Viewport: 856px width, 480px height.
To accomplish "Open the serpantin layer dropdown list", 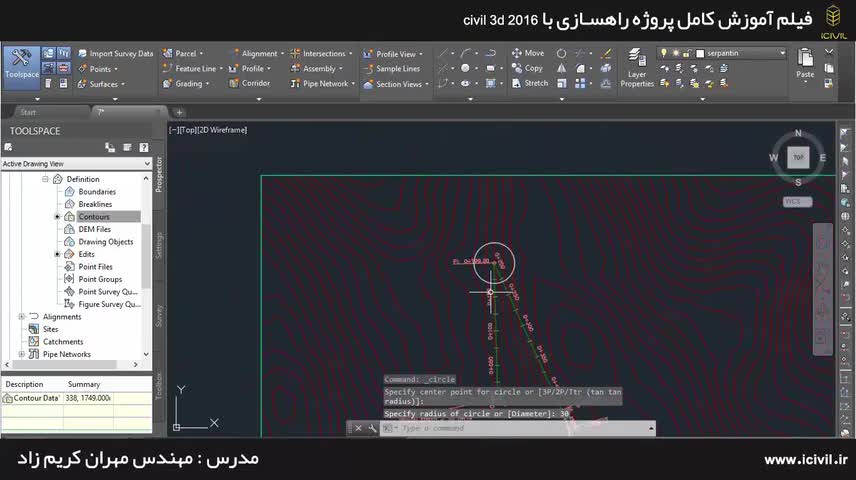I will click(782, 53).
